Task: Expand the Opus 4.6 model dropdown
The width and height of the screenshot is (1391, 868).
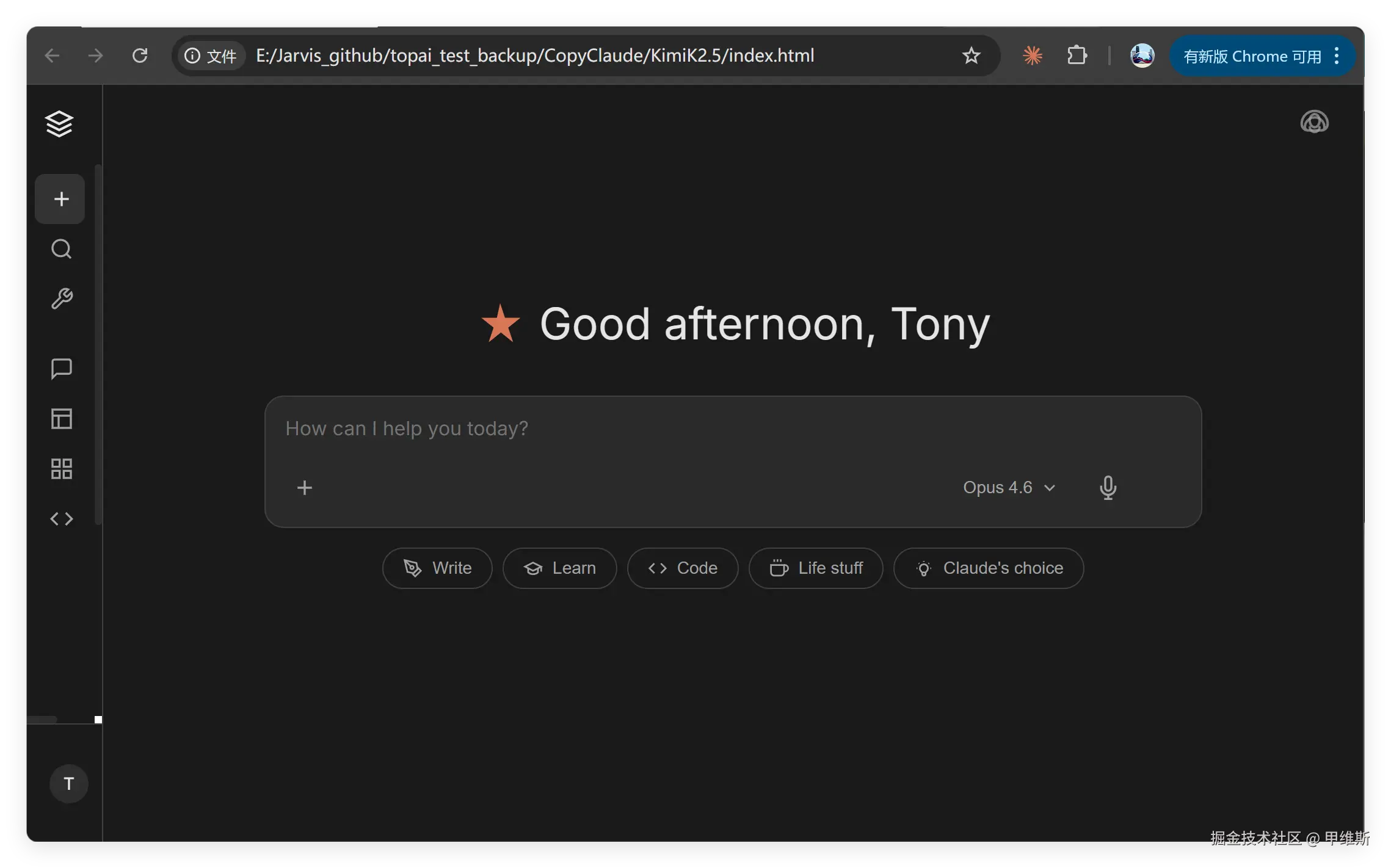Action: pyautogui.click(x=1009, y=488)
